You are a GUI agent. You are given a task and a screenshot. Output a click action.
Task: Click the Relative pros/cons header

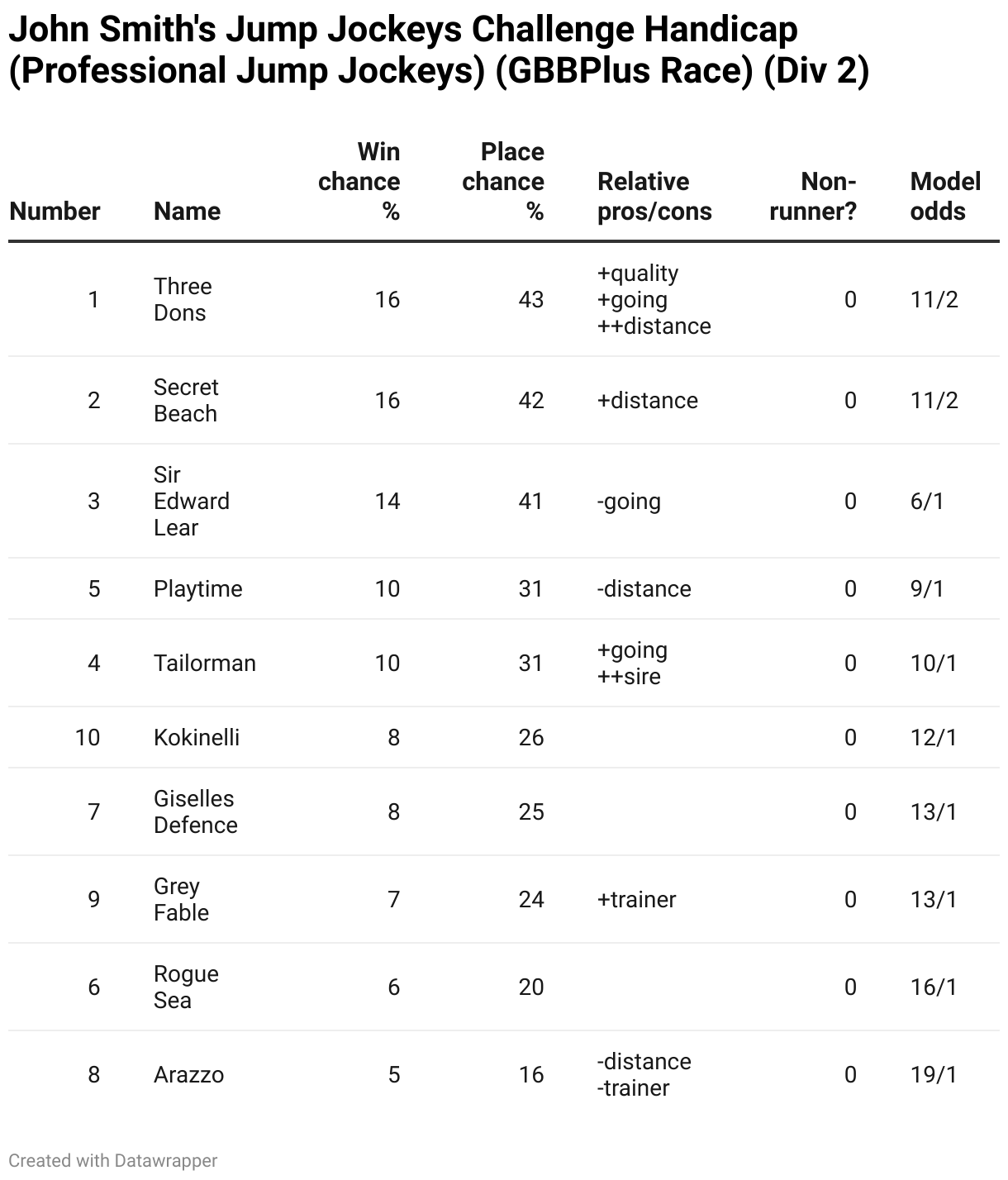pyautogui.click(x=654, y=197)
